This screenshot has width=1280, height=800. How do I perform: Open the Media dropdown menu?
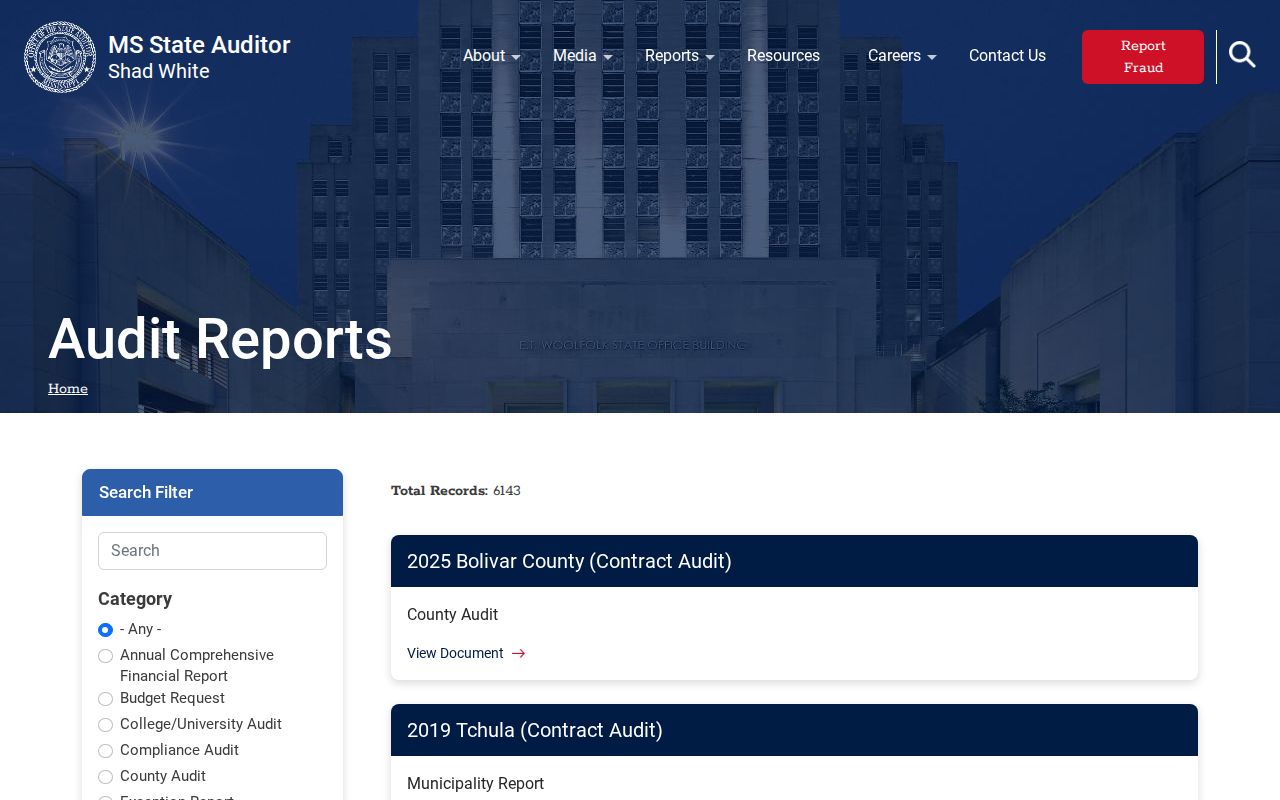pyautogui.click(x=582, y=56)
